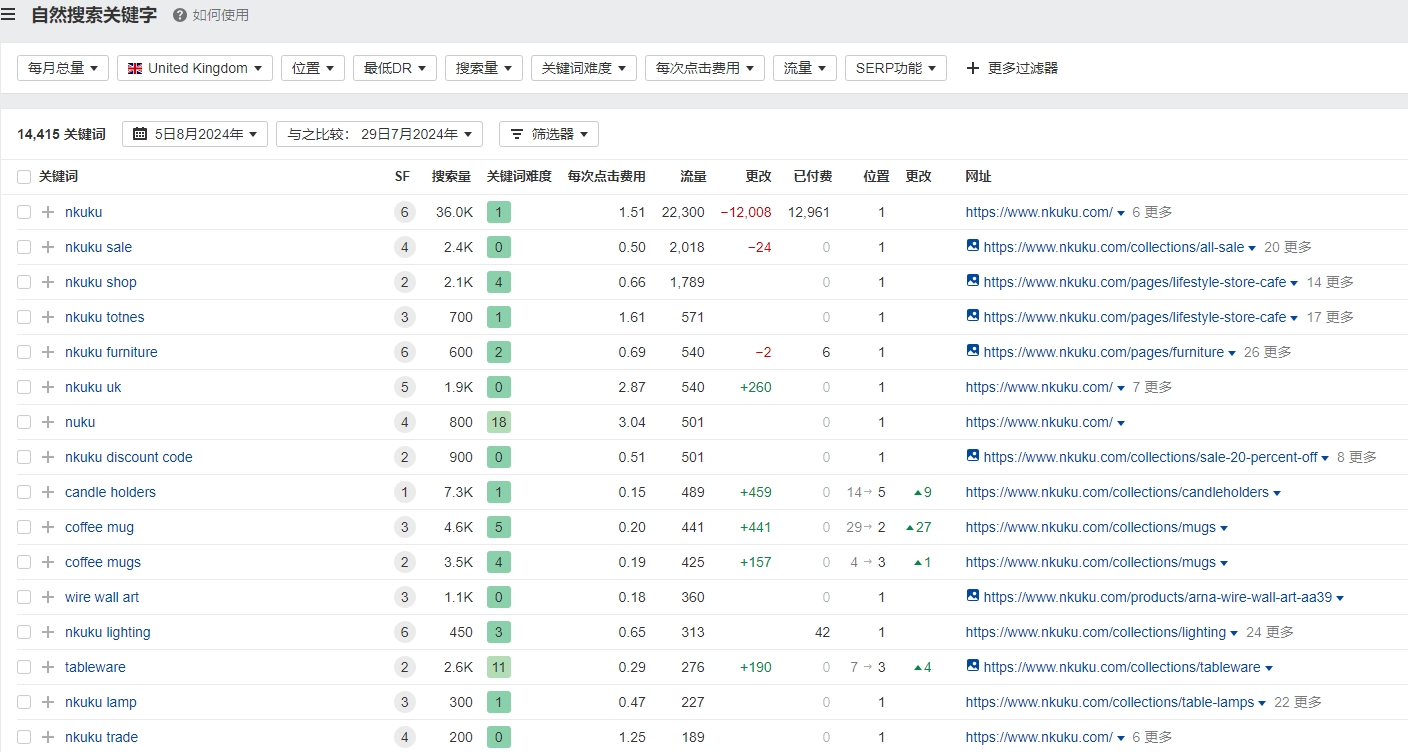Screen dimensions: 1408x752
Task: Click the plus icon beside coffee mug
Action: click(x=48, y=527)
